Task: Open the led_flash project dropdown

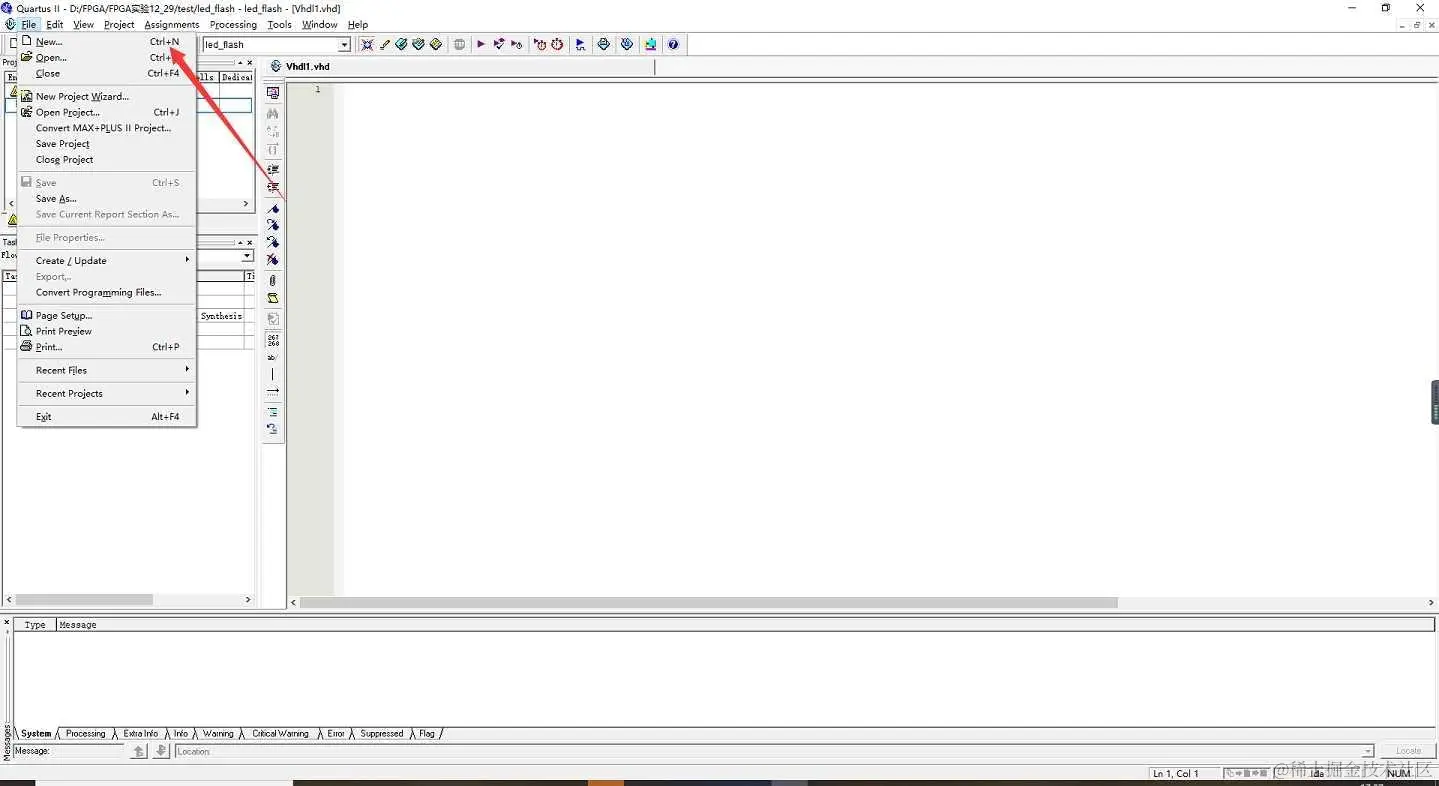Action: (x=344, y=44)
